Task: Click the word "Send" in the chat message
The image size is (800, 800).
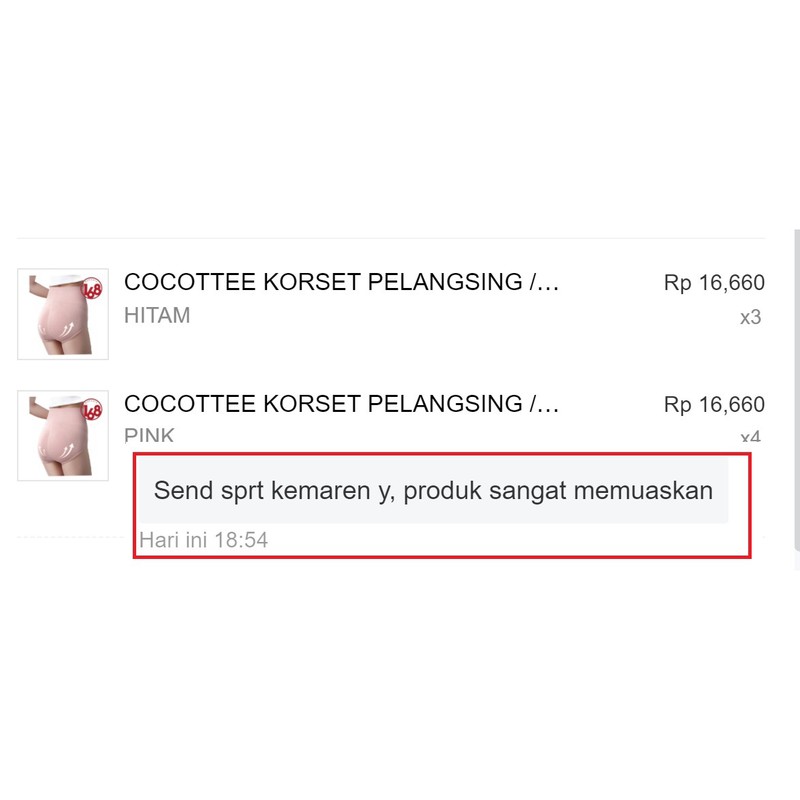Action: point(184,491)
